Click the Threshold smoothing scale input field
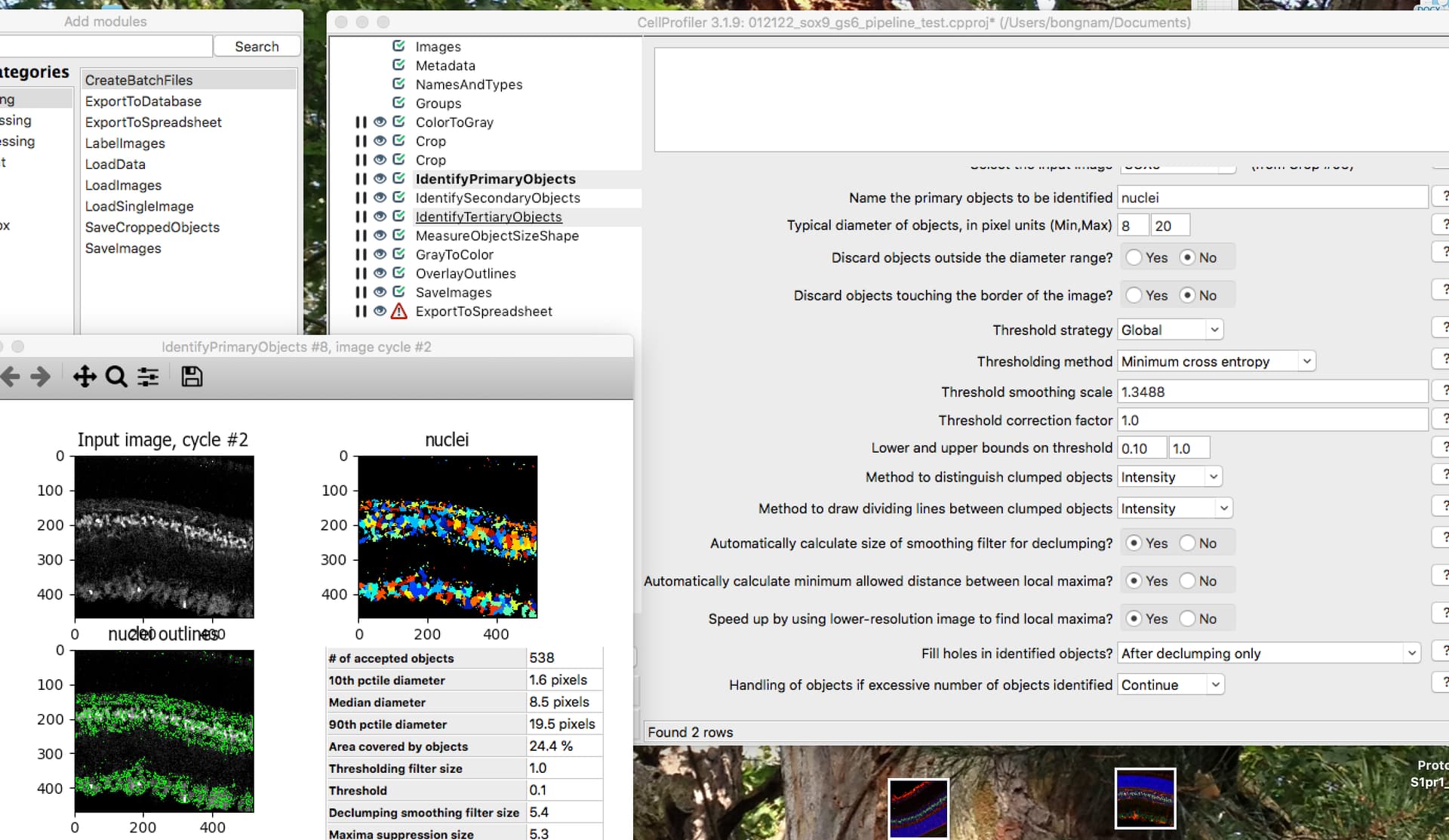 [x=1272, y=392]
